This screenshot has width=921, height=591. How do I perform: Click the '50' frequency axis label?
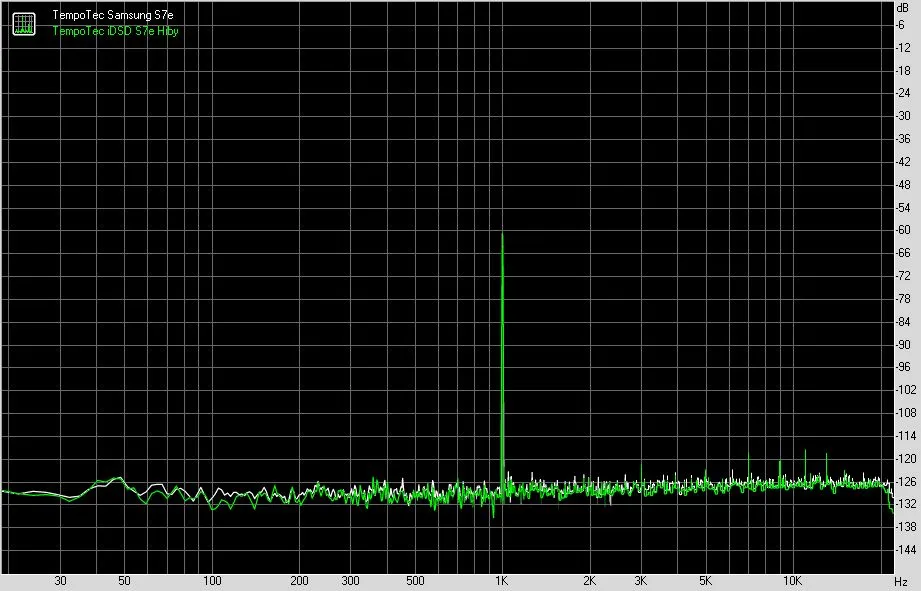124,581
